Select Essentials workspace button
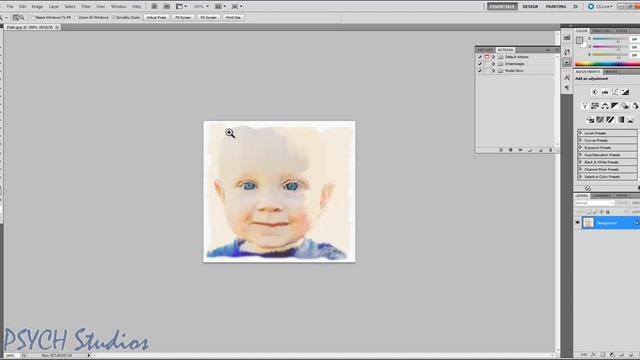 tap(502, 7)
